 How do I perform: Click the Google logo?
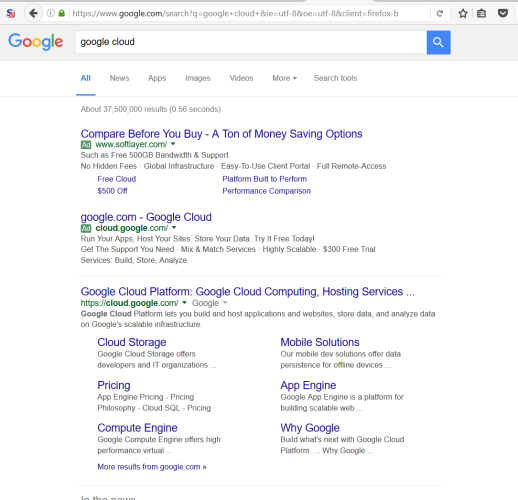point(36,42)
